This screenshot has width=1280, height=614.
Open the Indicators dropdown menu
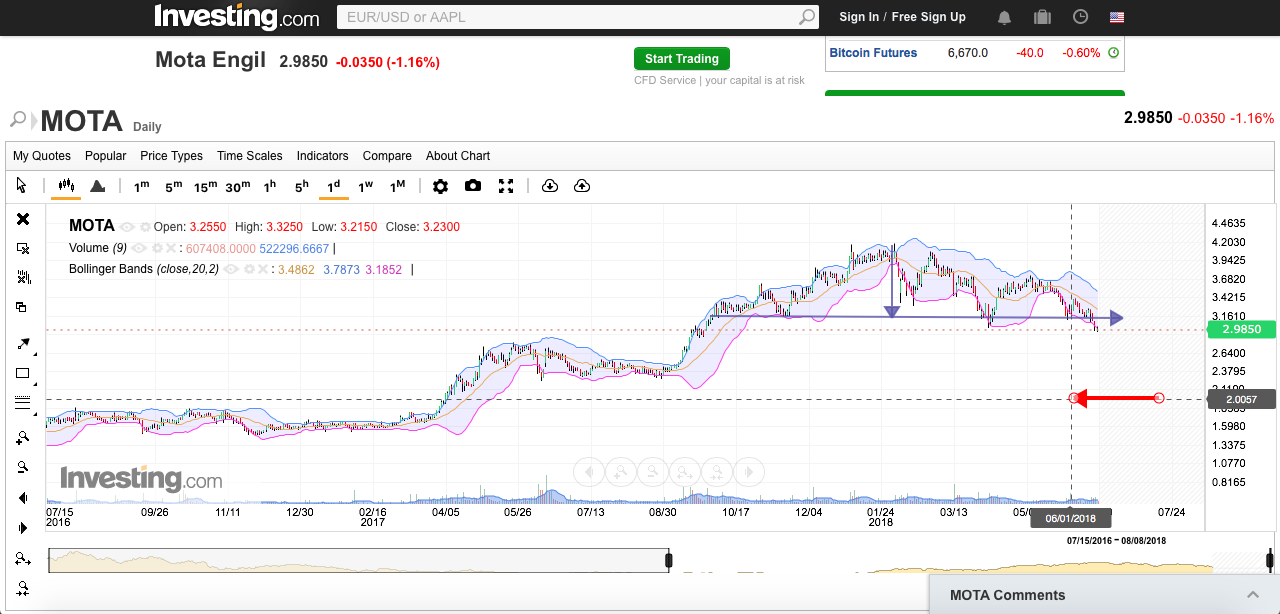(x=322, y=156)
